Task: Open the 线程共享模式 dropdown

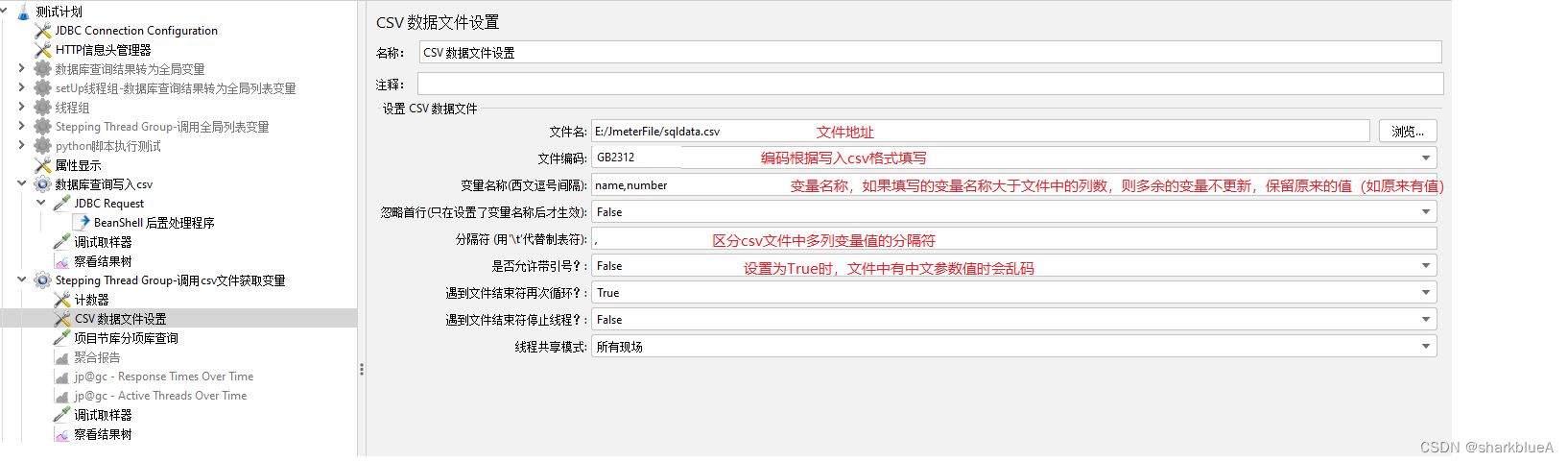Action: (x=1426, y=347)
